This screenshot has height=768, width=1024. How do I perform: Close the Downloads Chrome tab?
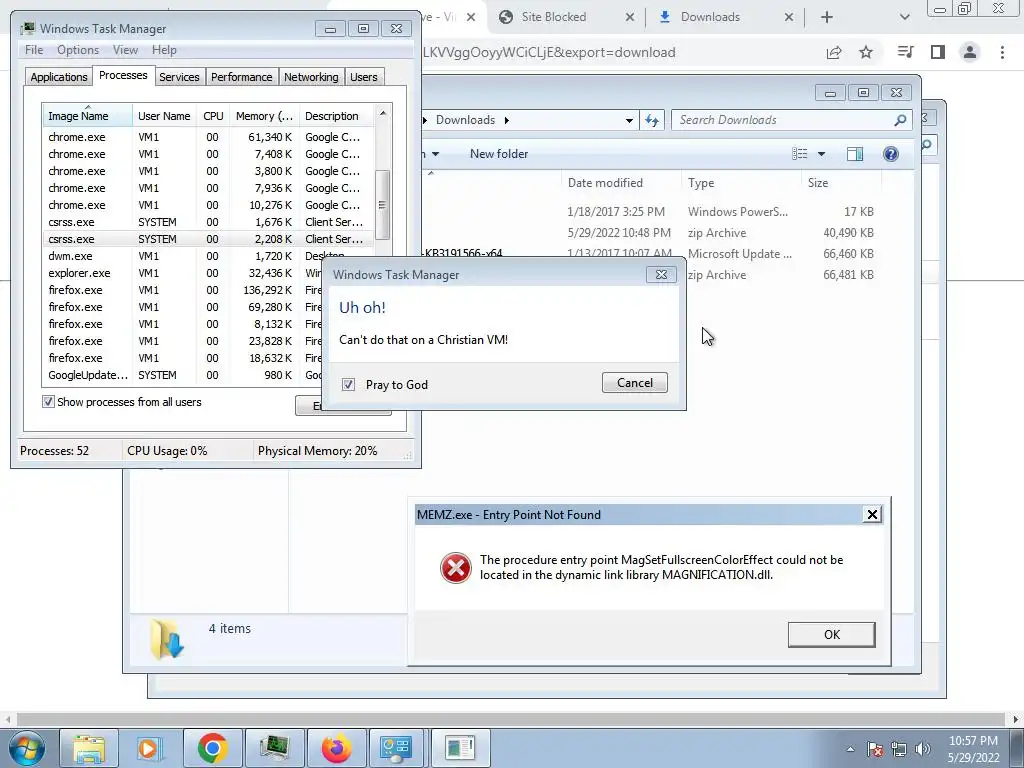pos(789,17)
